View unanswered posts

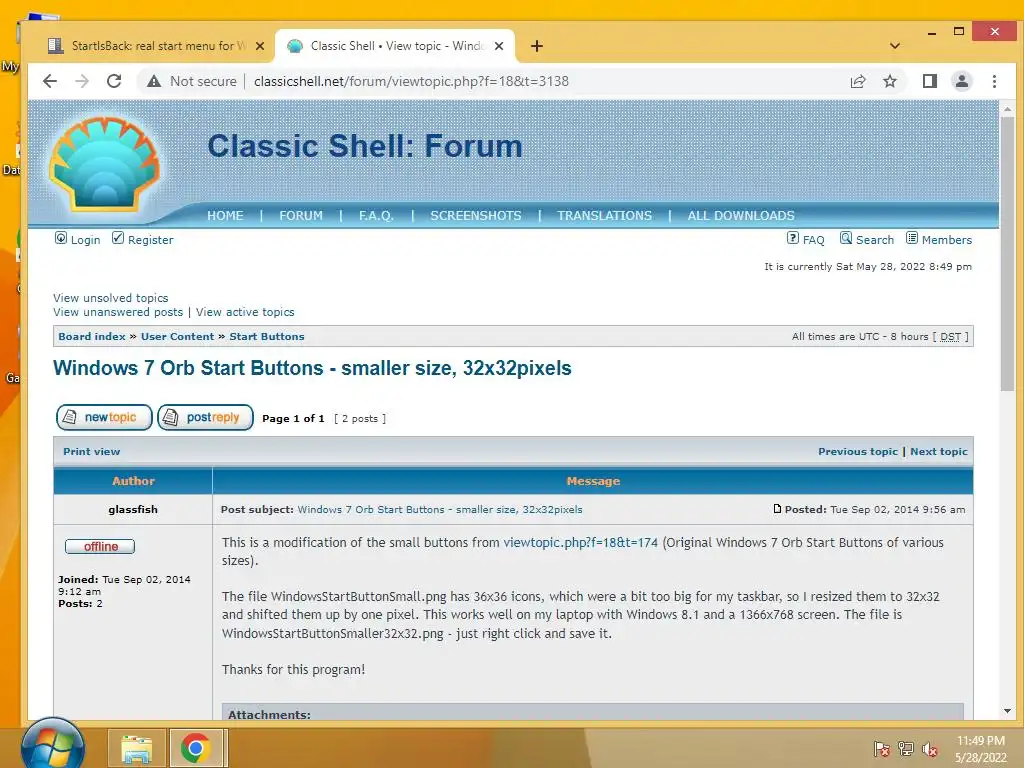(118, 312)
